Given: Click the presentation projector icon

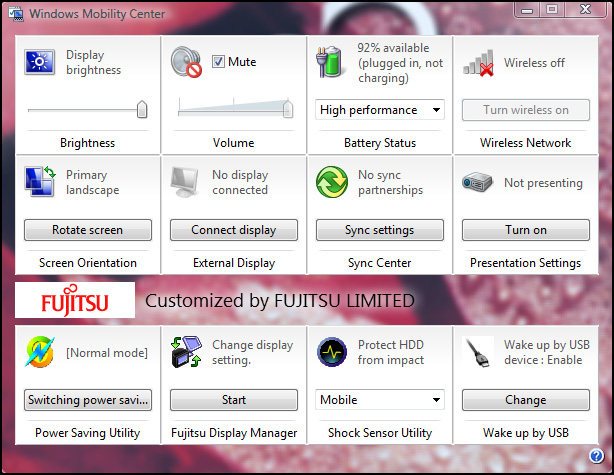Looking at the screenshot, I should pos(477,182).
